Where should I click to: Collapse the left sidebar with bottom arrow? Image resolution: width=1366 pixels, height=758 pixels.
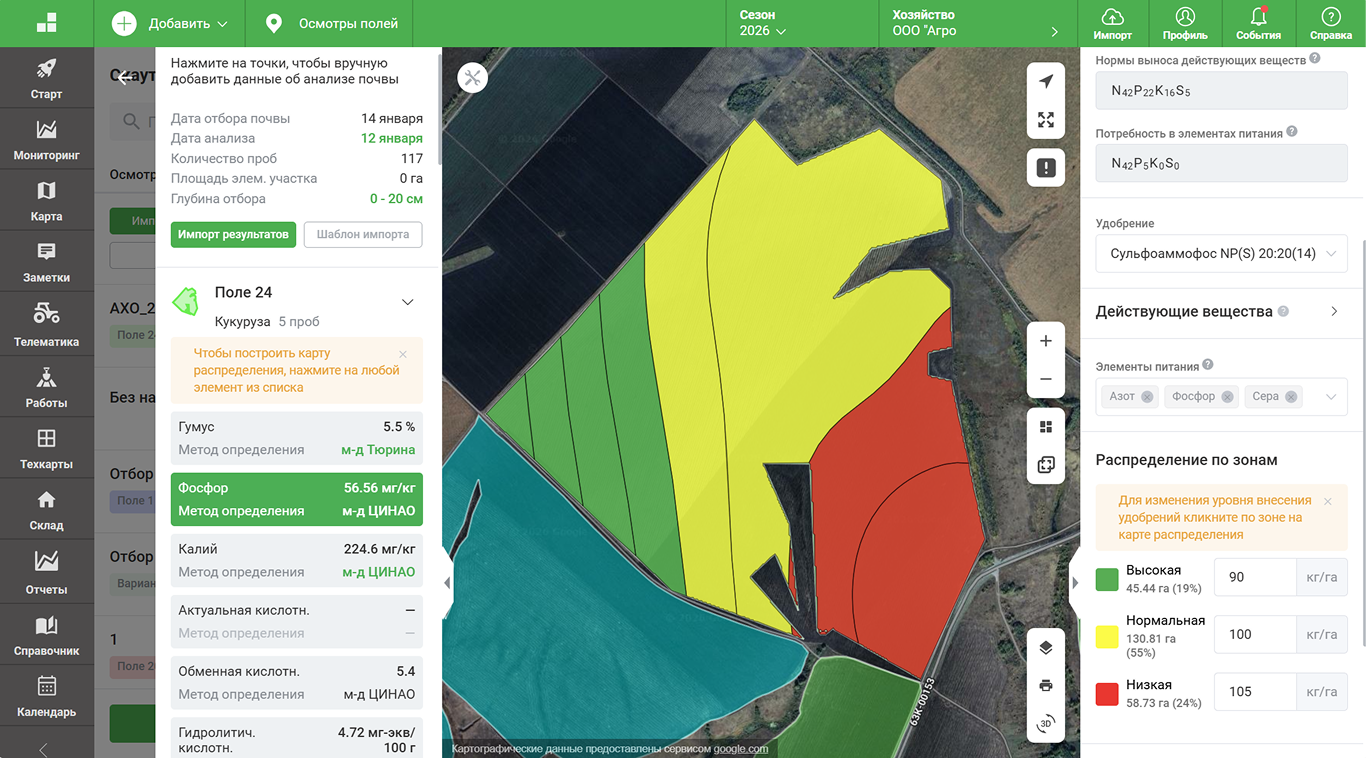[43, 749]
